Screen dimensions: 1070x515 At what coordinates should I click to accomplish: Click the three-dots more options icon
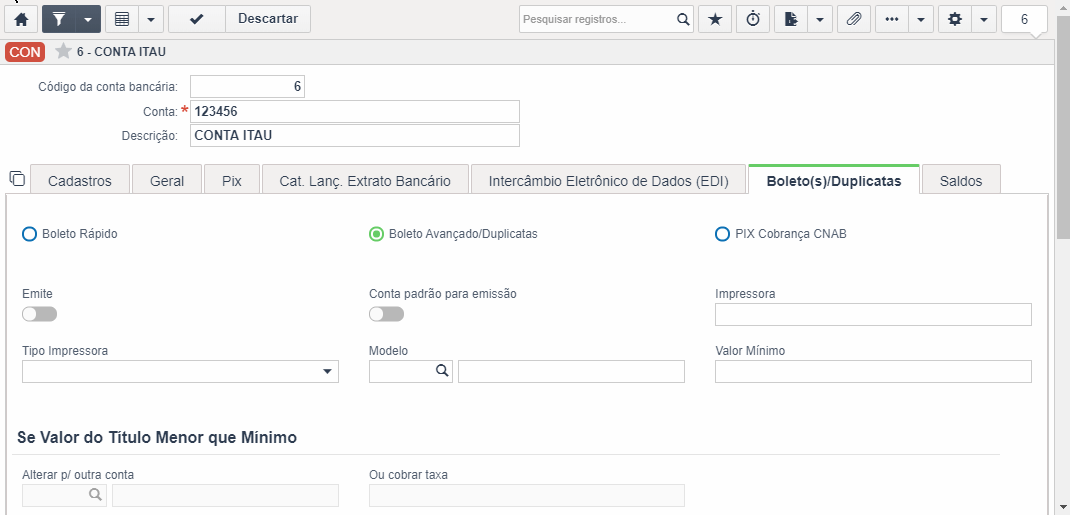(x=892, y=19)
